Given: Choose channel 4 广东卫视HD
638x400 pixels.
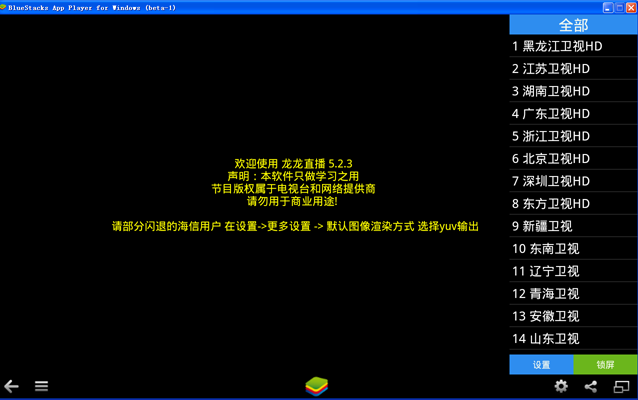Looking at the screenshot, I should point(573,114).
